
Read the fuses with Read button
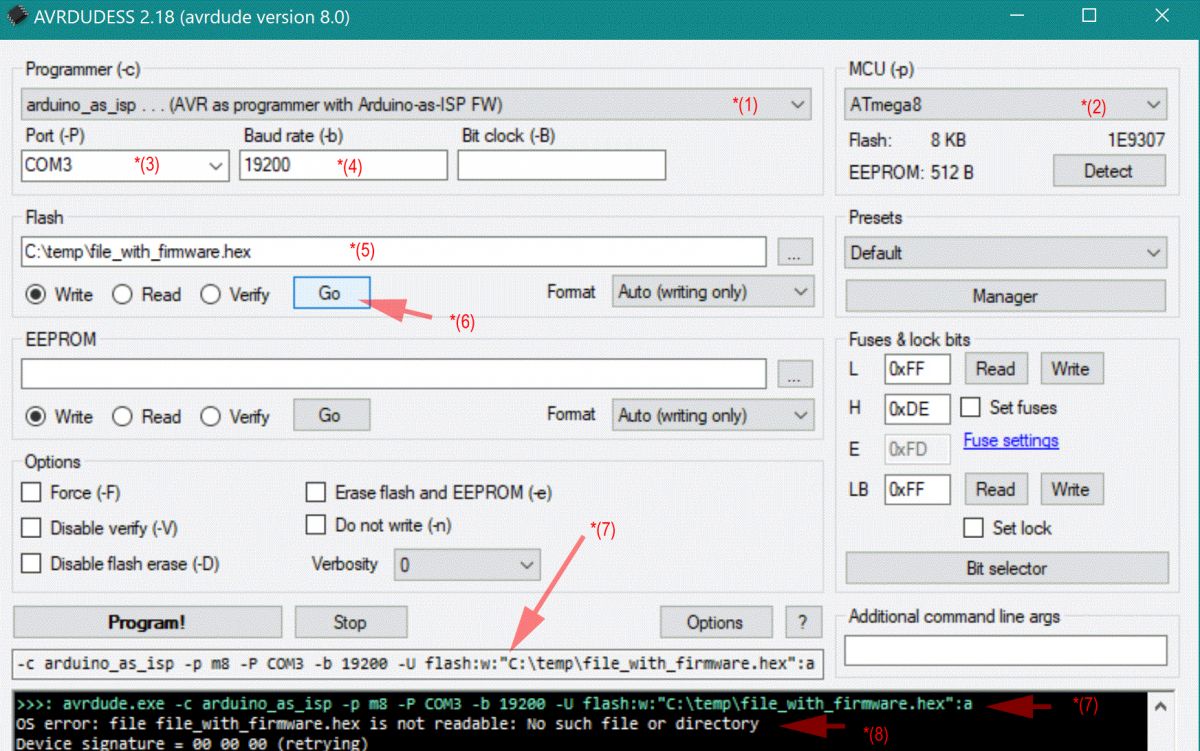point(995,369)
